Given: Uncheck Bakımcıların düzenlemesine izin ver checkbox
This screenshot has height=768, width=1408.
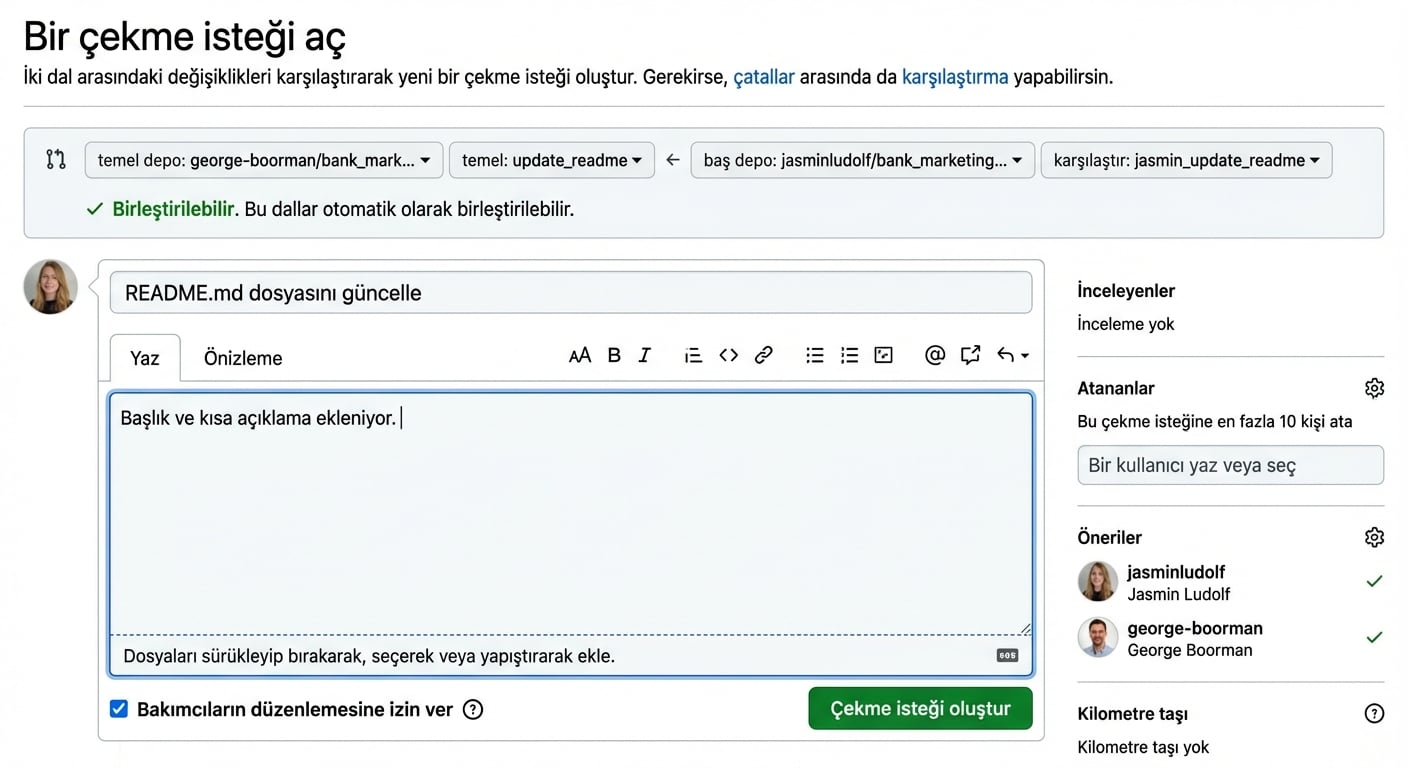Looking at the screenshot, I should pos(119,709).
